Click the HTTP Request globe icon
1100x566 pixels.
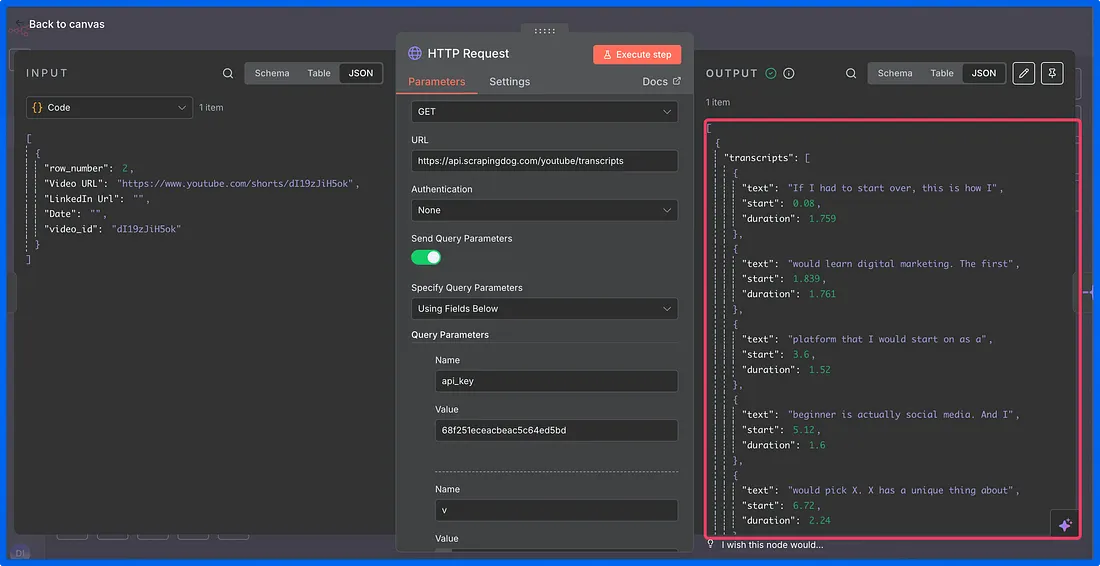click(x=415, y=54)
